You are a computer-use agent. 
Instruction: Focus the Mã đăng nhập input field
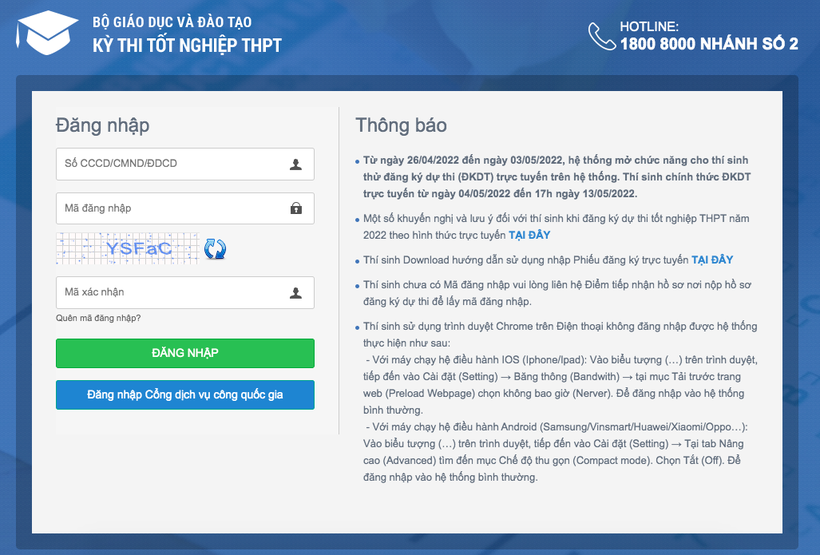(170, 208)
